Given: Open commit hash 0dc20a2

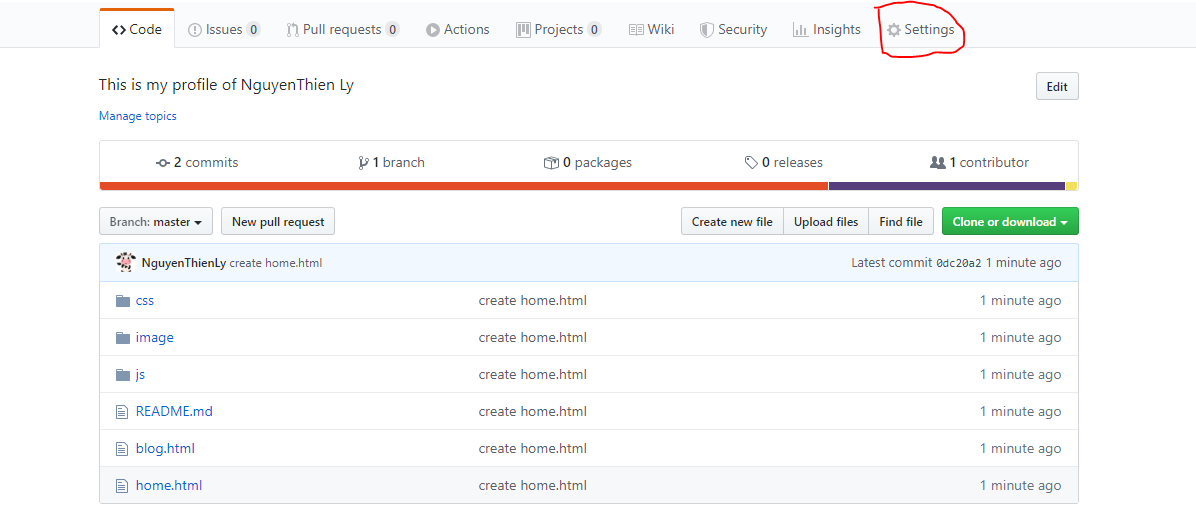Looking at the screenshot, I should point(959,263).
